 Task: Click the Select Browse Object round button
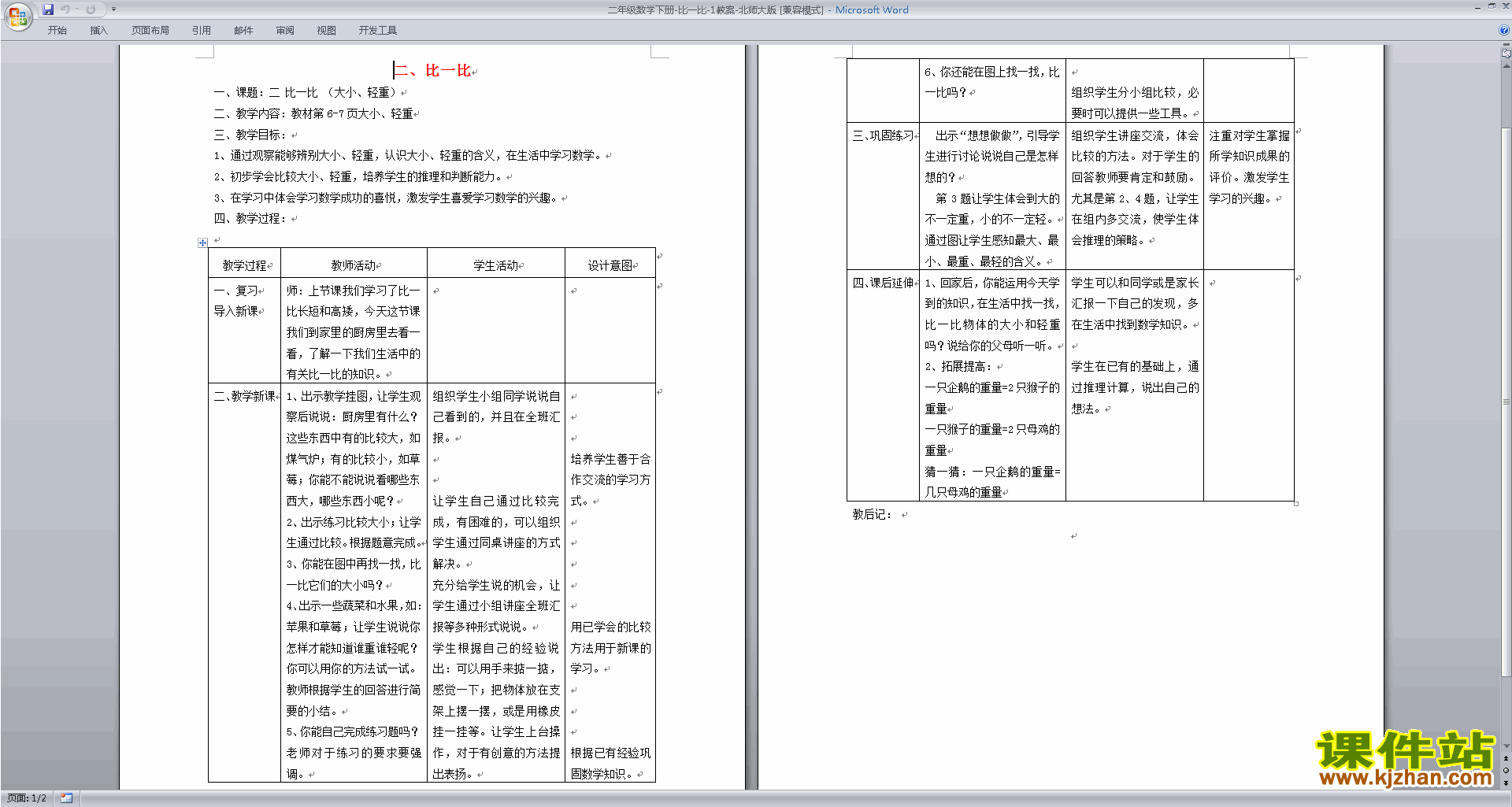1506,770
